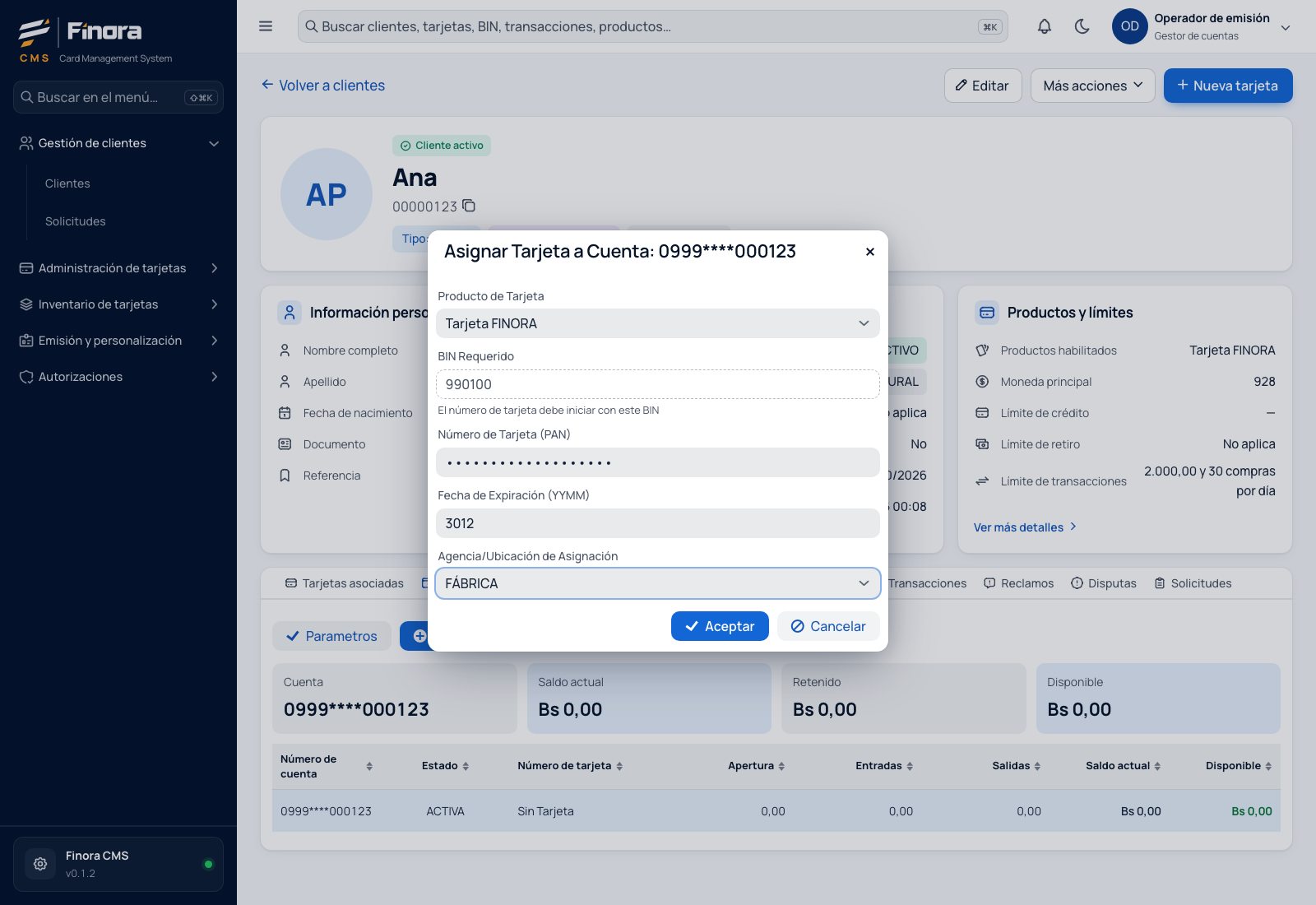Sort the Número de tarjeta column
1316x905 pixels.
(619, 766)
